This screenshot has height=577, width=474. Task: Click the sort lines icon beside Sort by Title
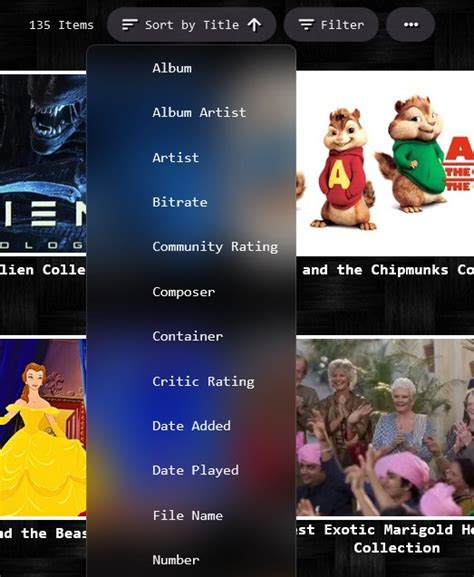click(x=130, y=25)
